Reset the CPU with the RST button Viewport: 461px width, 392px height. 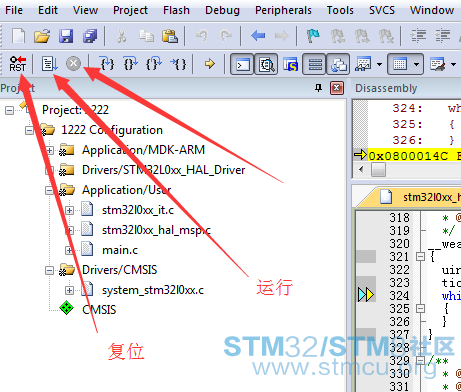click(x=18, y=64)
